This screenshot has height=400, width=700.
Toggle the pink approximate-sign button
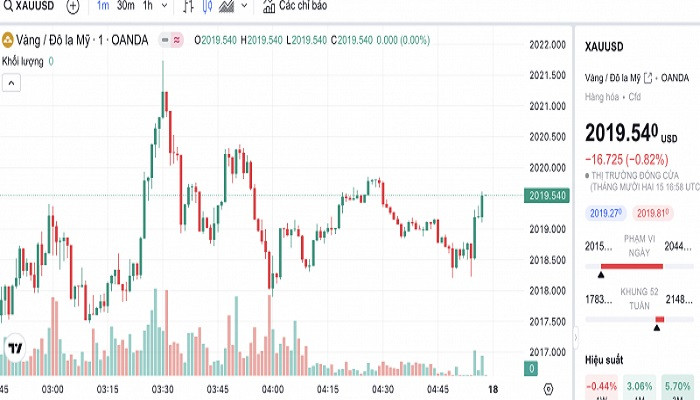[x=177, y=40]
